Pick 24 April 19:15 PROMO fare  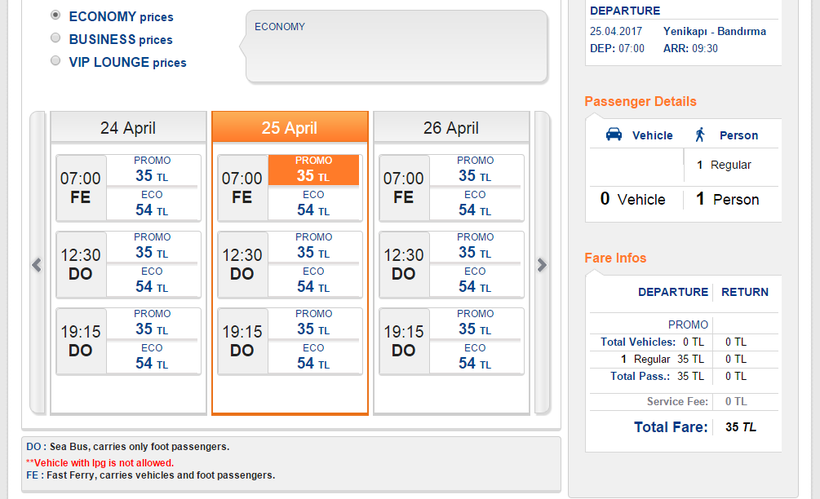pos(152,323)
